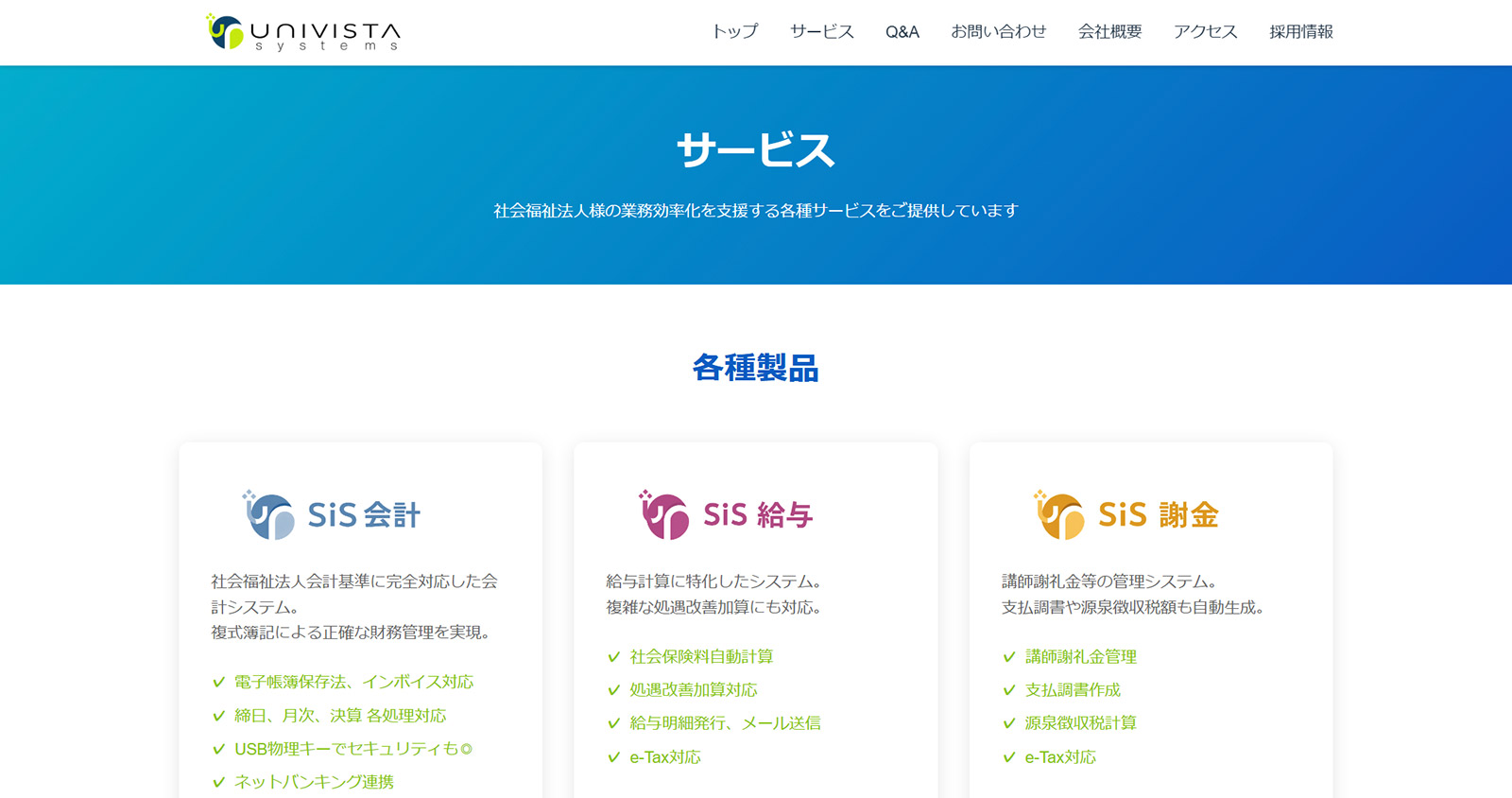The image size is (1512, 798).
Task: Click the text 支払調書作成
Action: coord(1073,690)
